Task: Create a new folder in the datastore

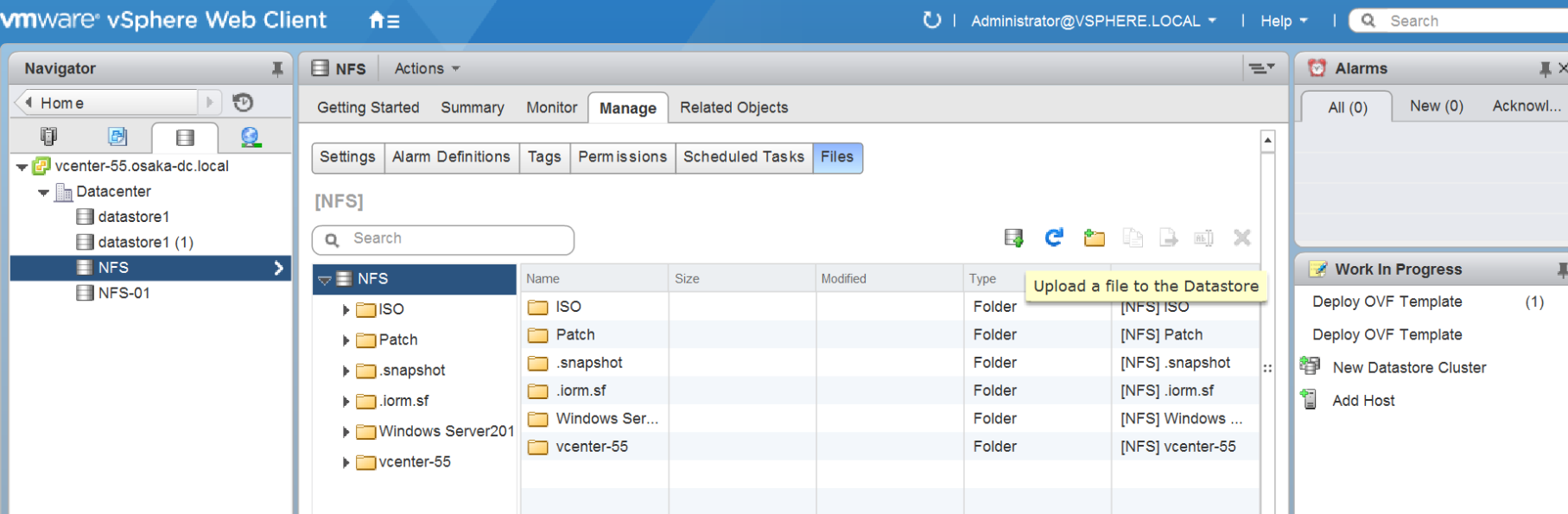Action: tap(1094, 238)
